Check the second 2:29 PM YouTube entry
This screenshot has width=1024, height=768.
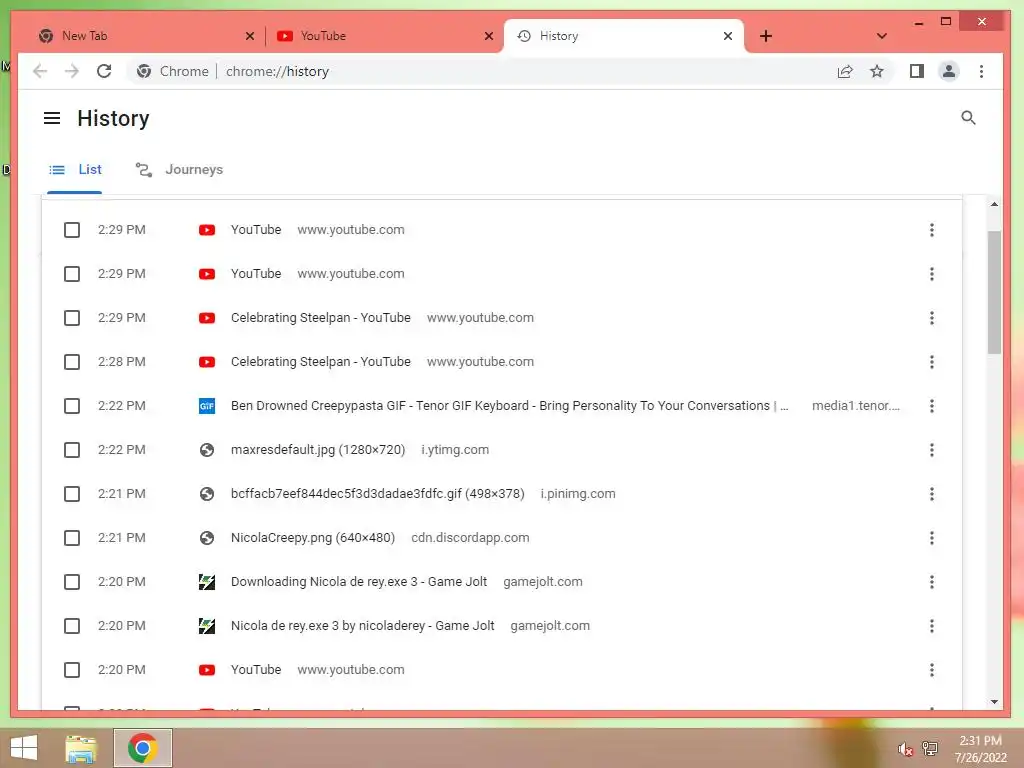pyautogui.click(x=72, y=274)
